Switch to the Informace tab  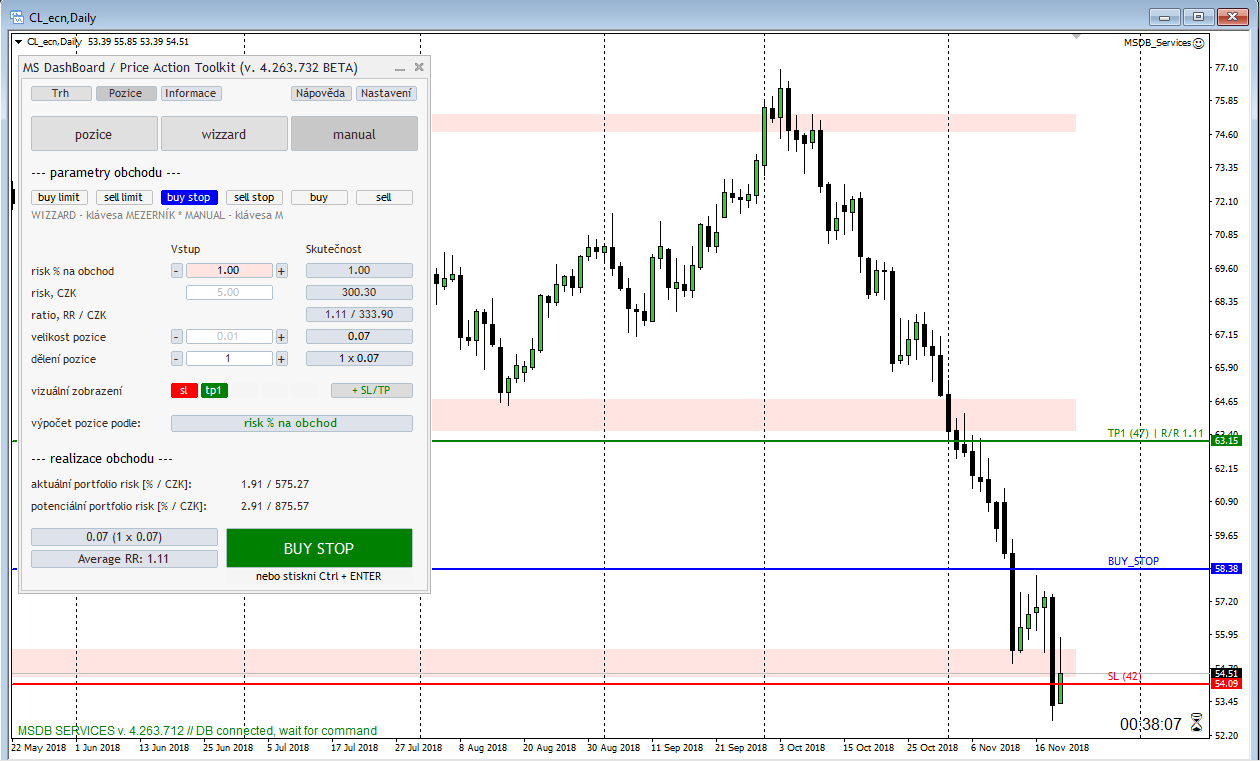(x=190, y=94)
